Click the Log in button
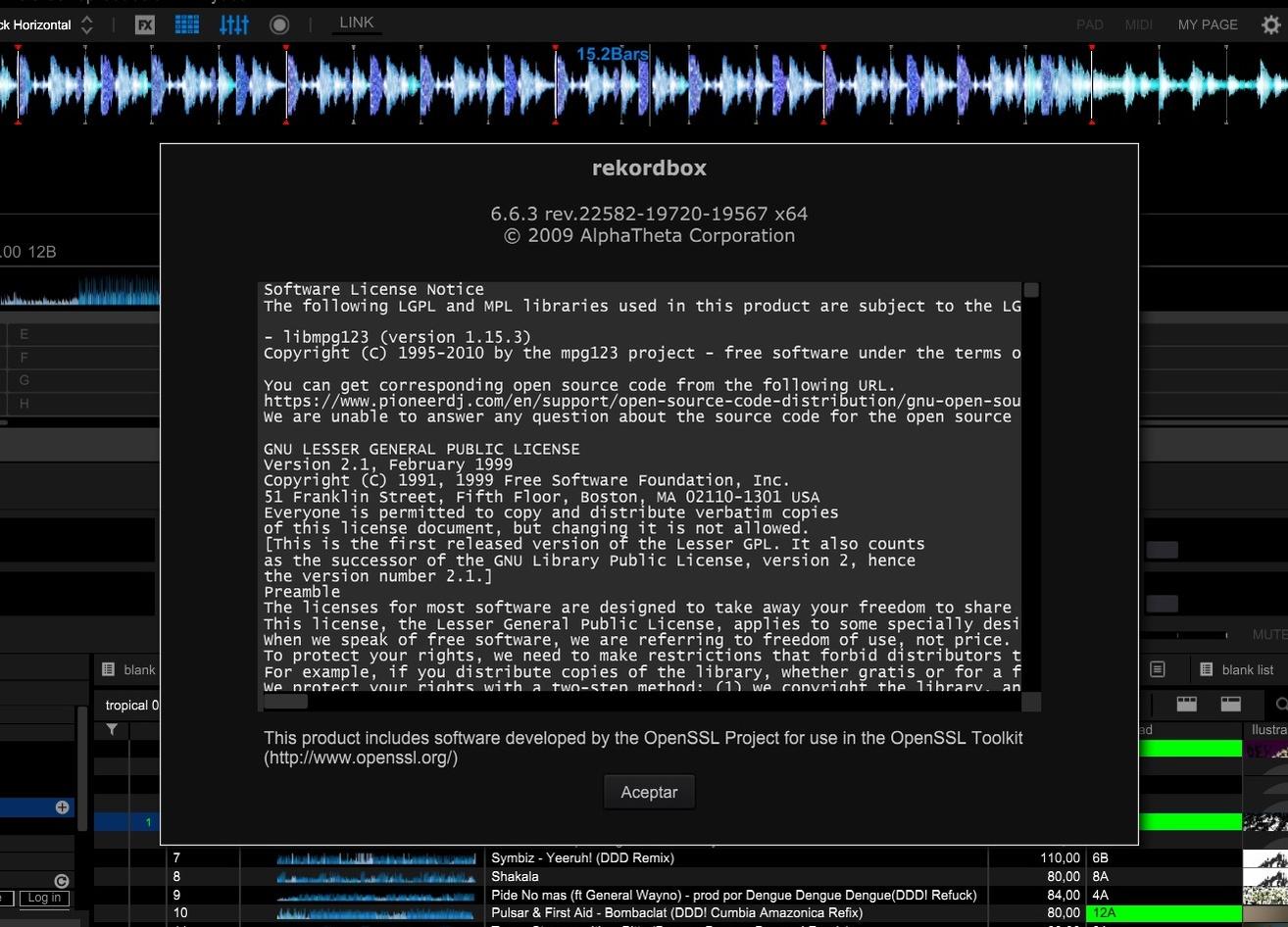The image size is (1288, 927). (44, 898)
